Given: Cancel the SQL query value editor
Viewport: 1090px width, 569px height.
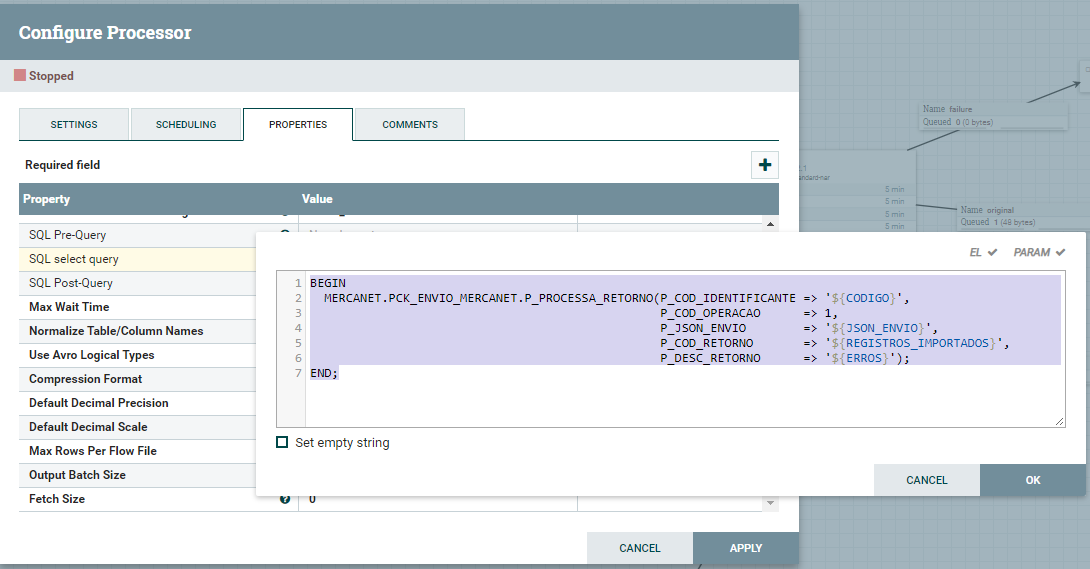Looking at the screenshot, I should pos(926,480).
